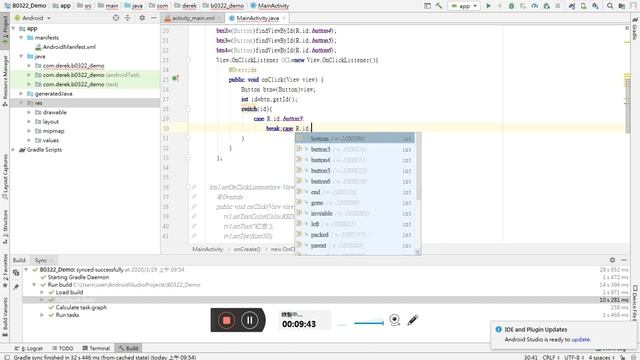Expand the Run tasks build node
640x360 pixels.
click(x=42, y=315)
